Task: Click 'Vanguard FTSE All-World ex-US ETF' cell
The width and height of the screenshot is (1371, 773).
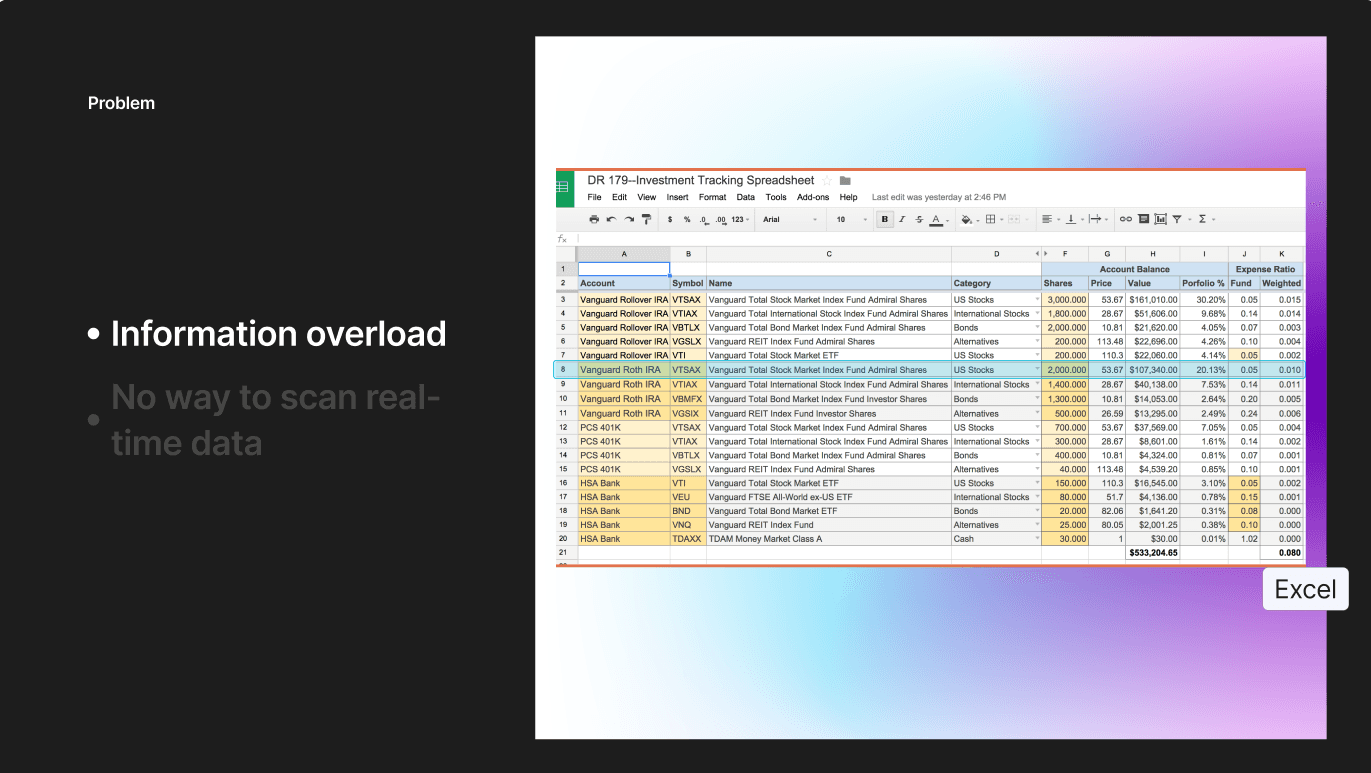Action: coord(828,497)
